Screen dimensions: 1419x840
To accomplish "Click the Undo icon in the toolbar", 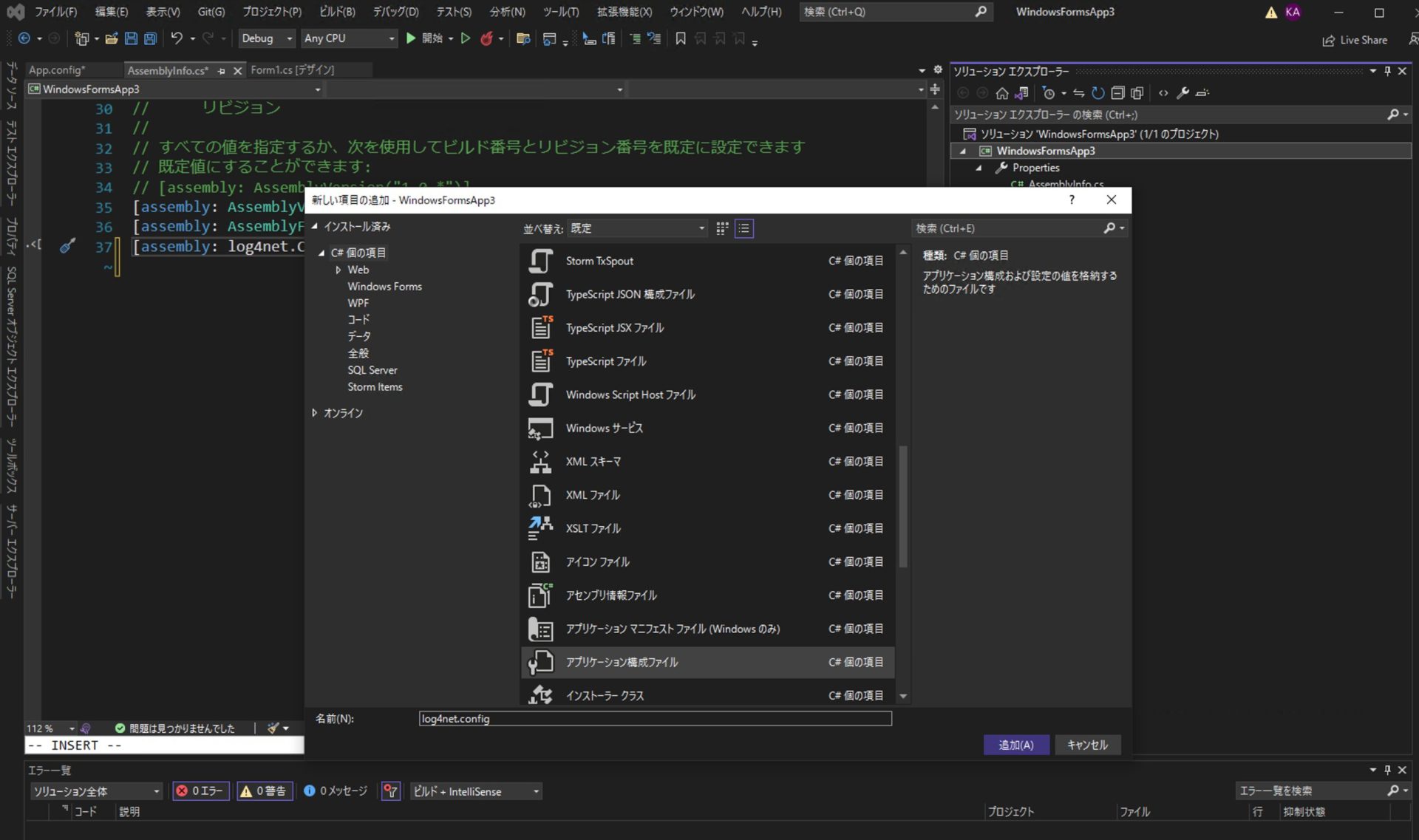I will pyautogui.click(x=177, y=38).
